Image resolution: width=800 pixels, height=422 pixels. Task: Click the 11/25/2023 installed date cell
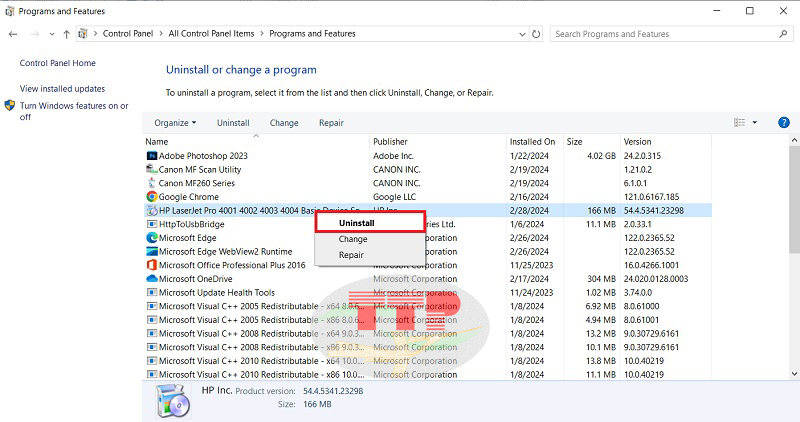531,265
